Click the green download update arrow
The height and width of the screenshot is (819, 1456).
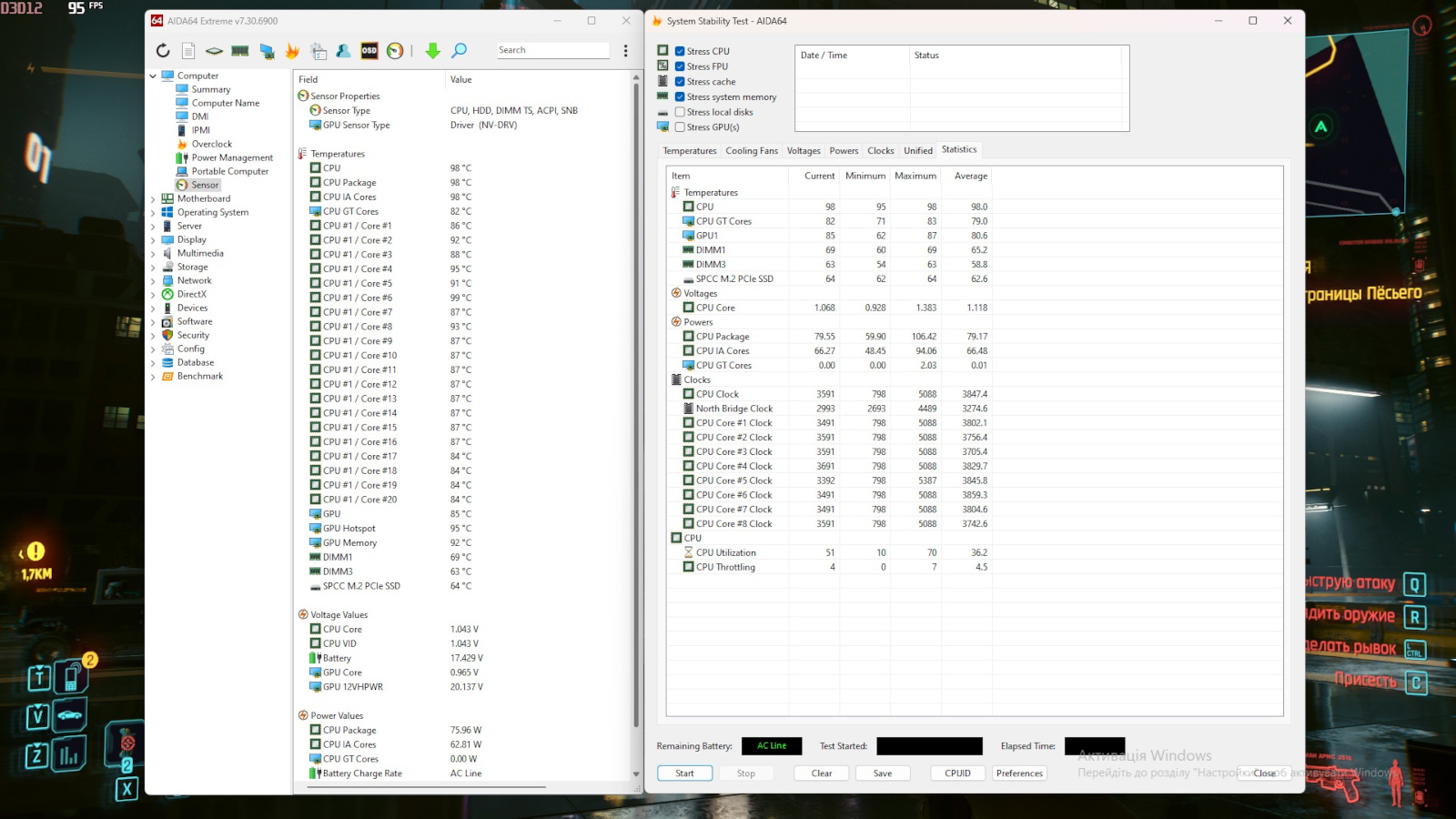(433, 51)
